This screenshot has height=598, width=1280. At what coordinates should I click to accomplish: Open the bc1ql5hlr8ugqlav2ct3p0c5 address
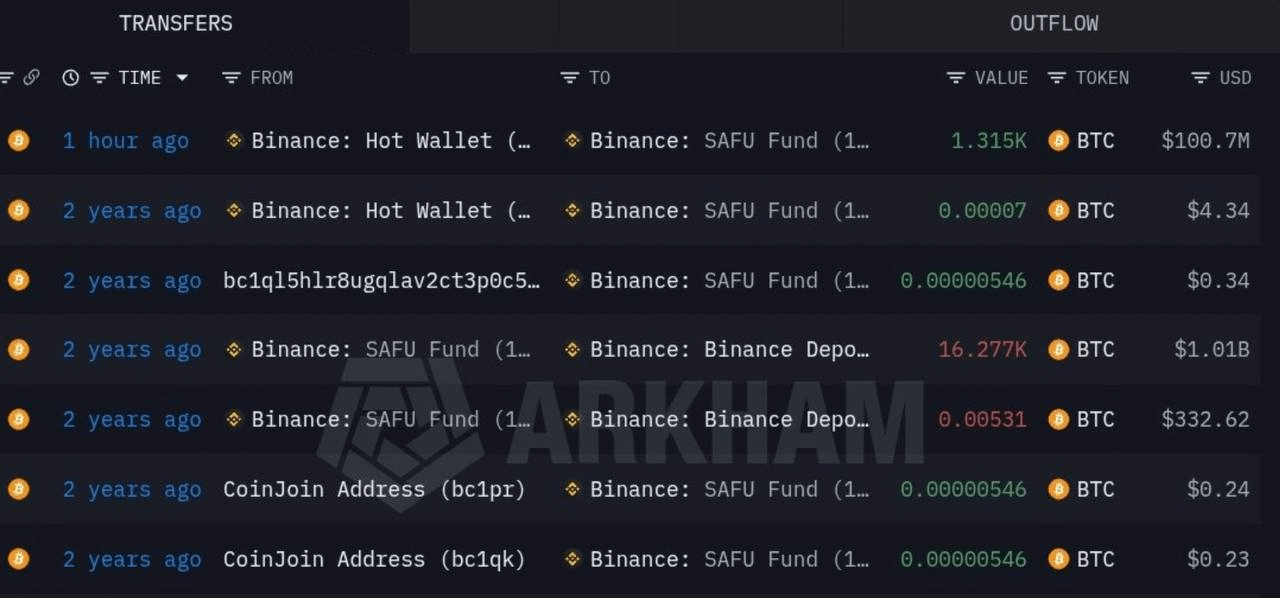pos(381,280)
